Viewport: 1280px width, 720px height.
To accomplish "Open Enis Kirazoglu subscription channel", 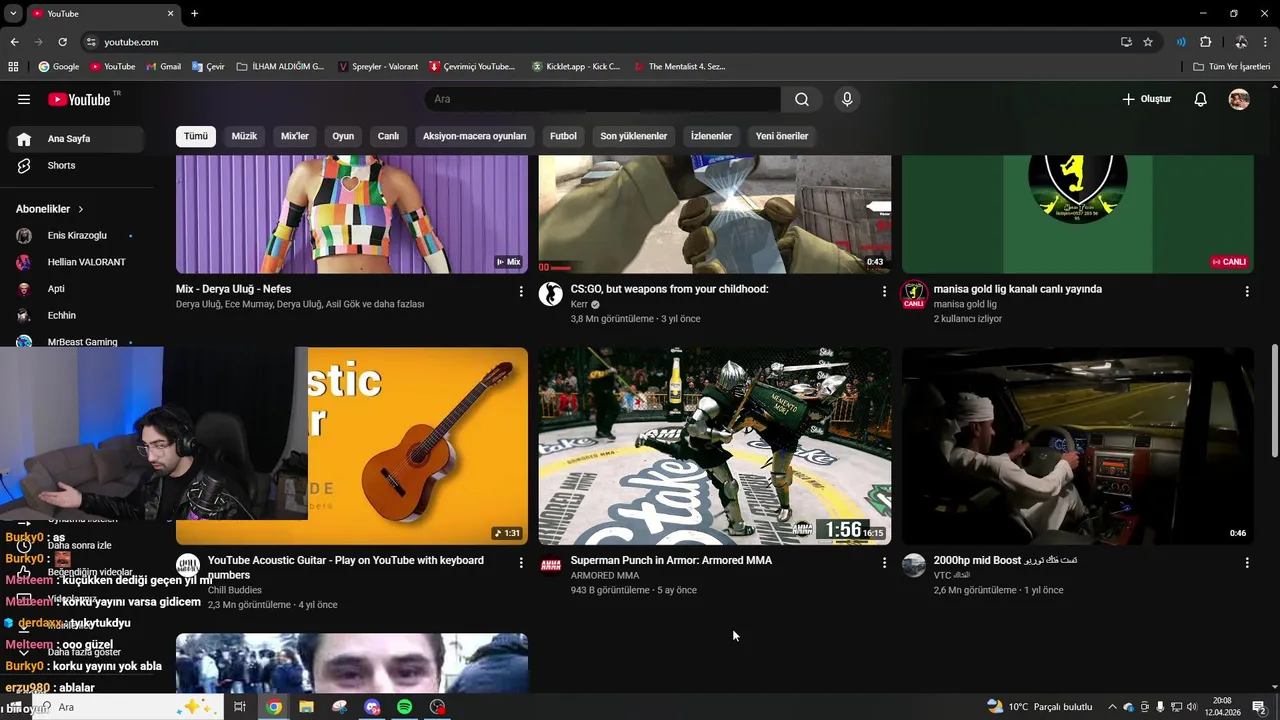I will tap(76, 235).
